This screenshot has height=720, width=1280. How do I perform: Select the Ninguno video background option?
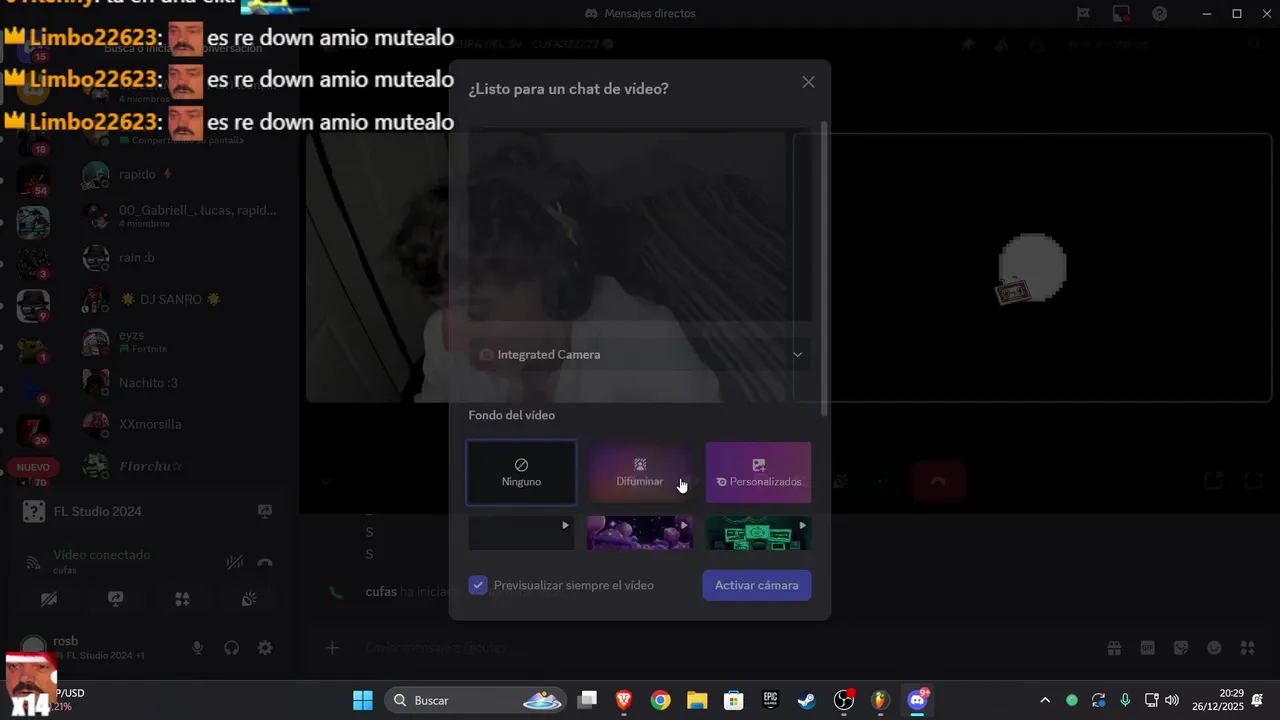(521, 473)
